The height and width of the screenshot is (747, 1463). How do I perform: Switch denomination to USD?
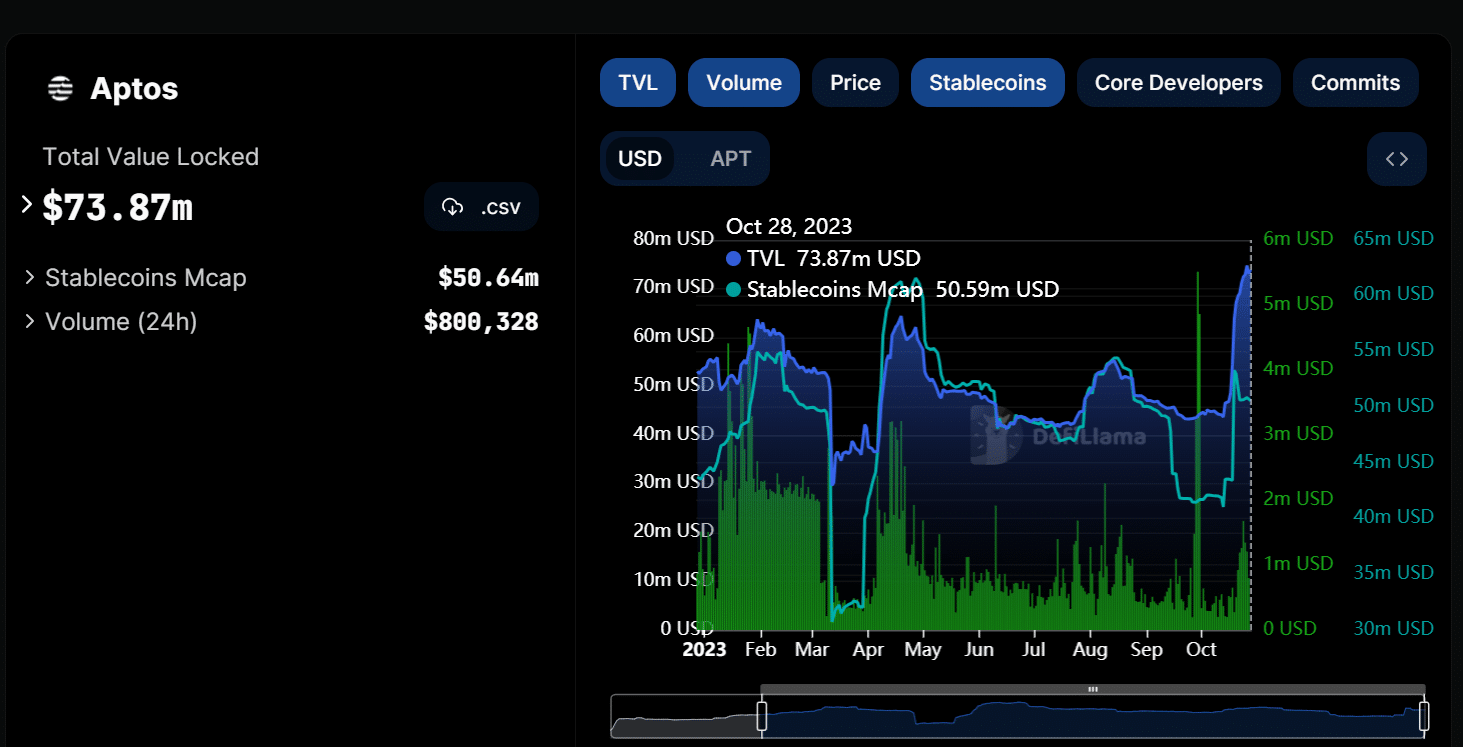click(640, 159)
